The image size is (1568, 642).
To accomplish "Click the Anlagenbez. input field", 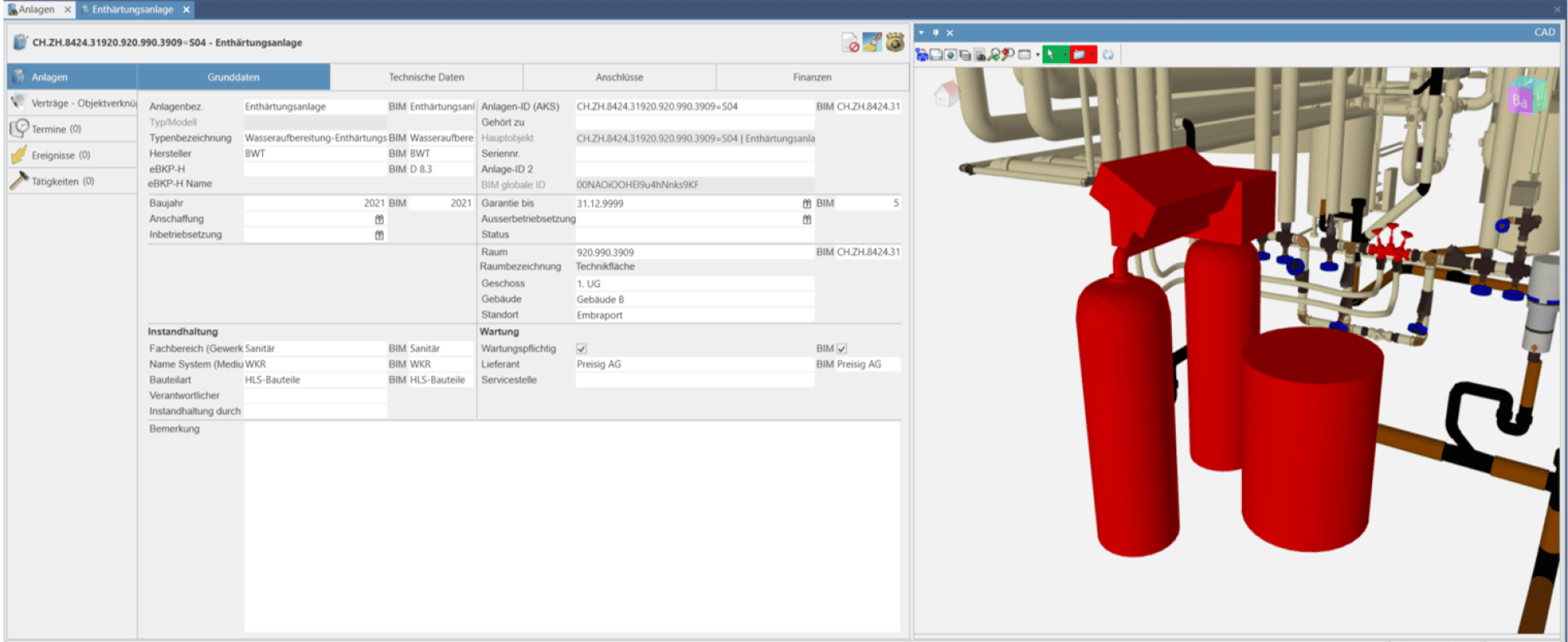I will [x=315, y=106].
